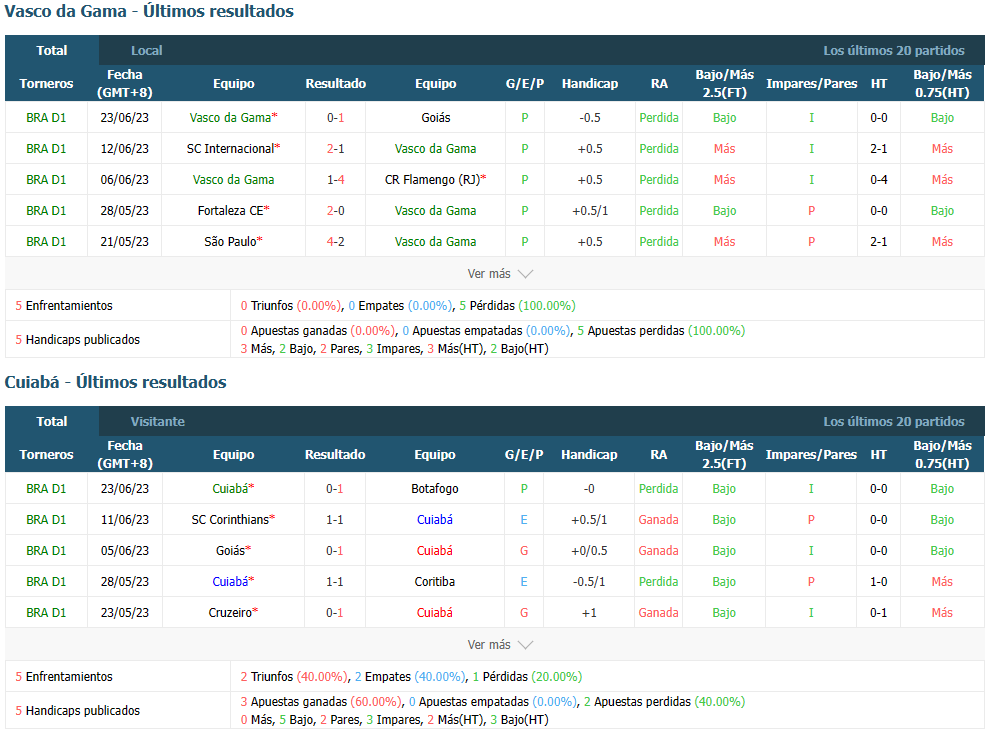
Task: Select the '5 Enfrentamientos' label under Vasco table
Action: click(x=64, y=306)
